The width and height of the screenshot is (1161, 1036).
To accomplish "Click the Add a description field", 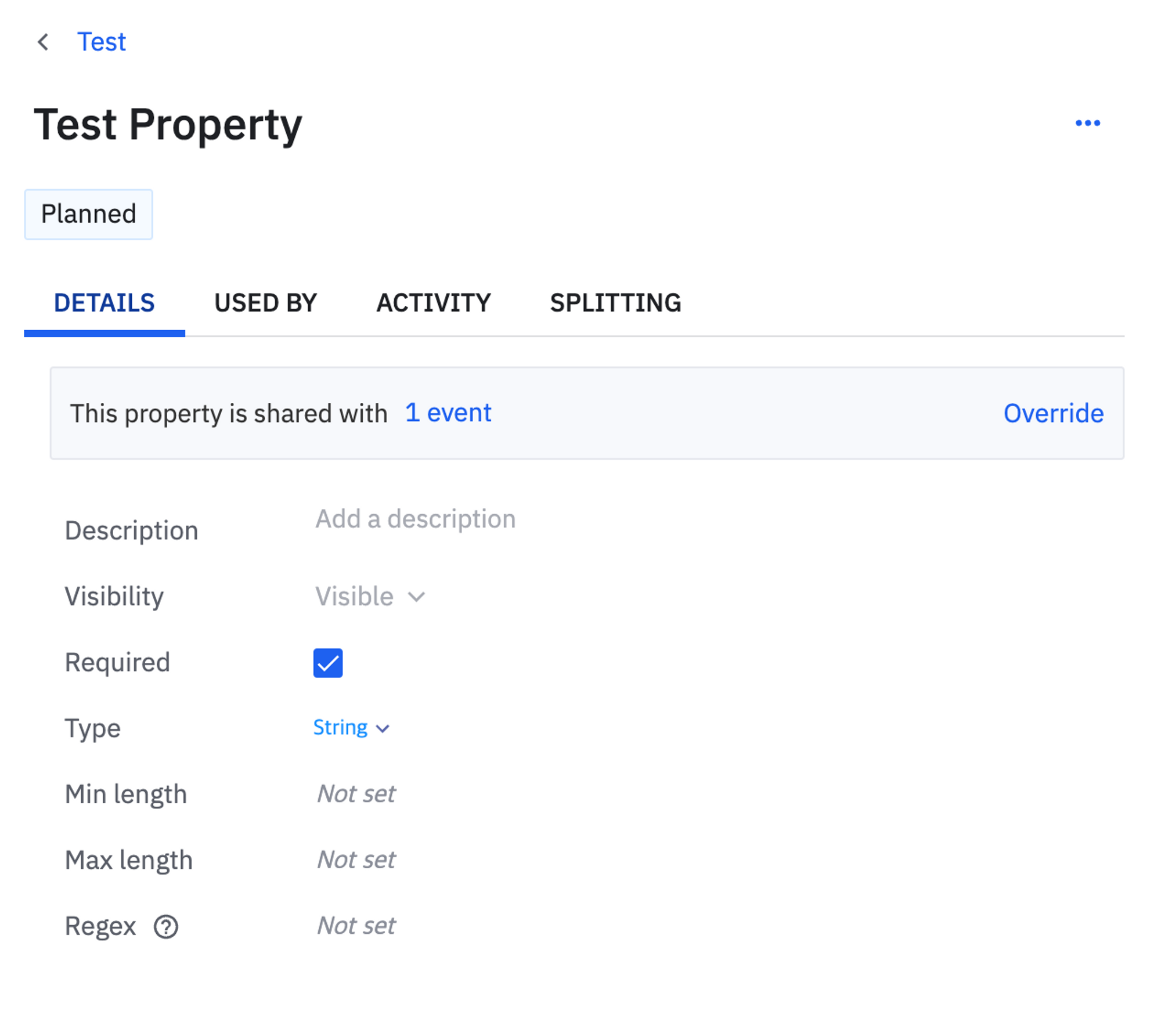I will pyautogui.click(x=415, y=519).
